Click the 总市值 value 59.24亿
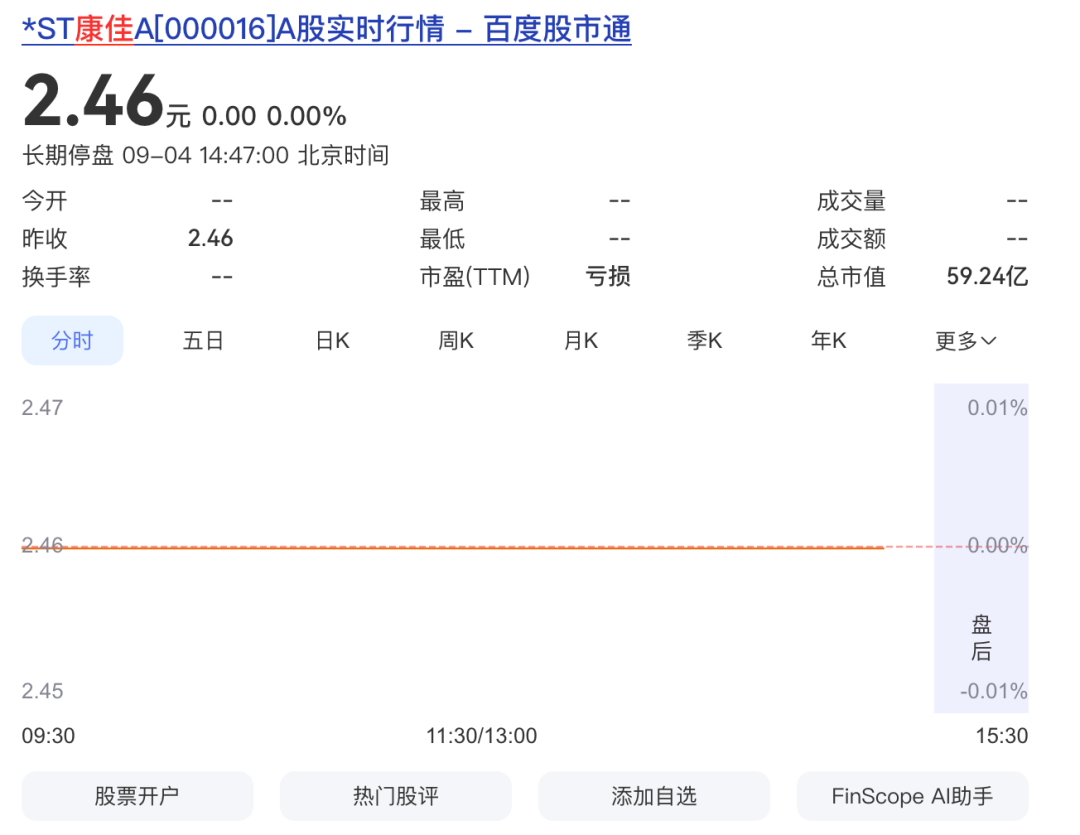Screen dimensions: 1080x835 tap(987, 276)
